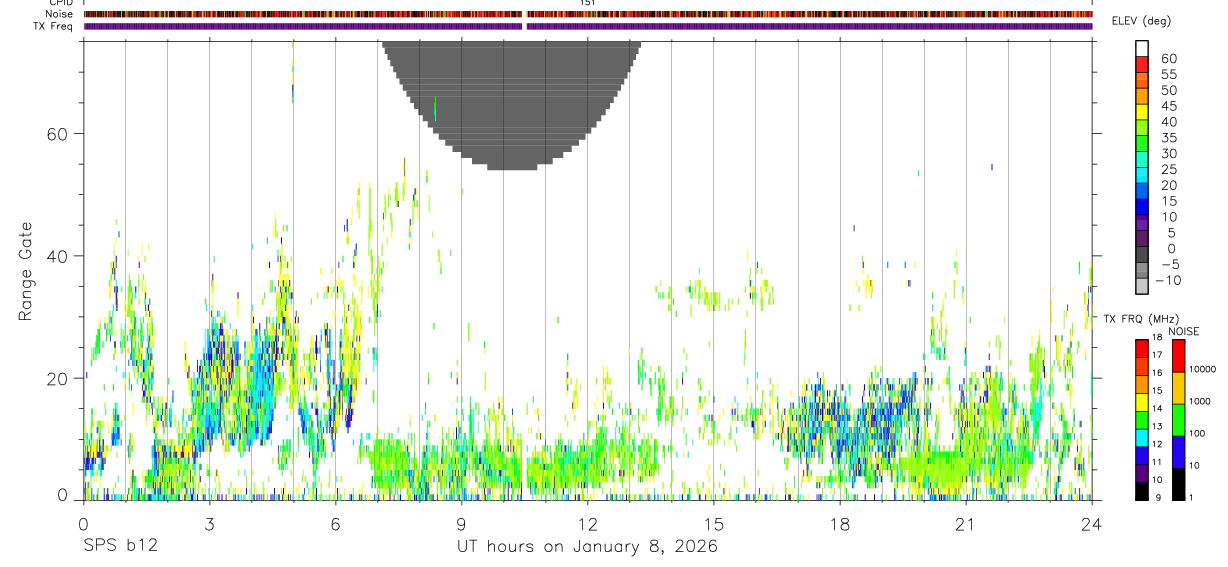Click the 17 label on the TX FRQ scale

[1159, 355]
